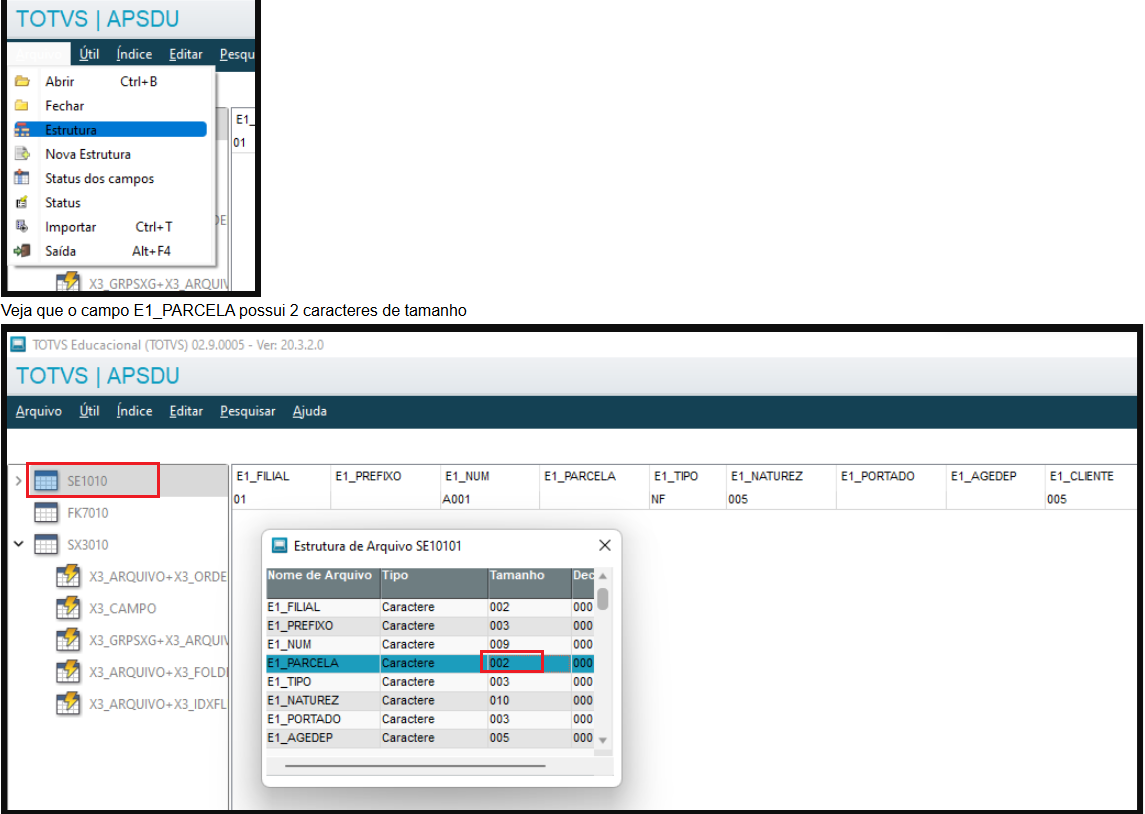The width and height of the screenshot is (1145, 814).
Task: Click the X3_ARQUIVO+X3_IDXFL index icon
Action: point(68,704)
